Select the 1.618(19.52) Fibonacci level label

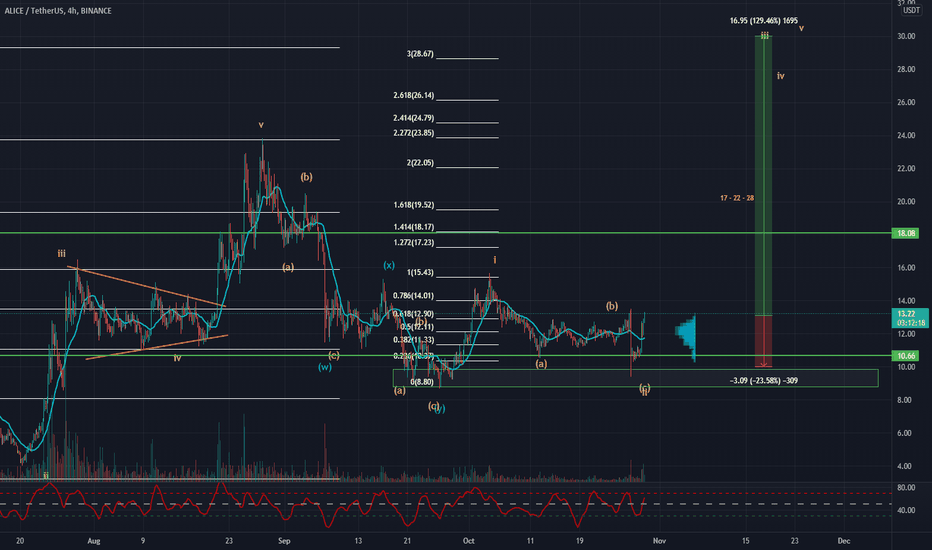pos(414,205)
